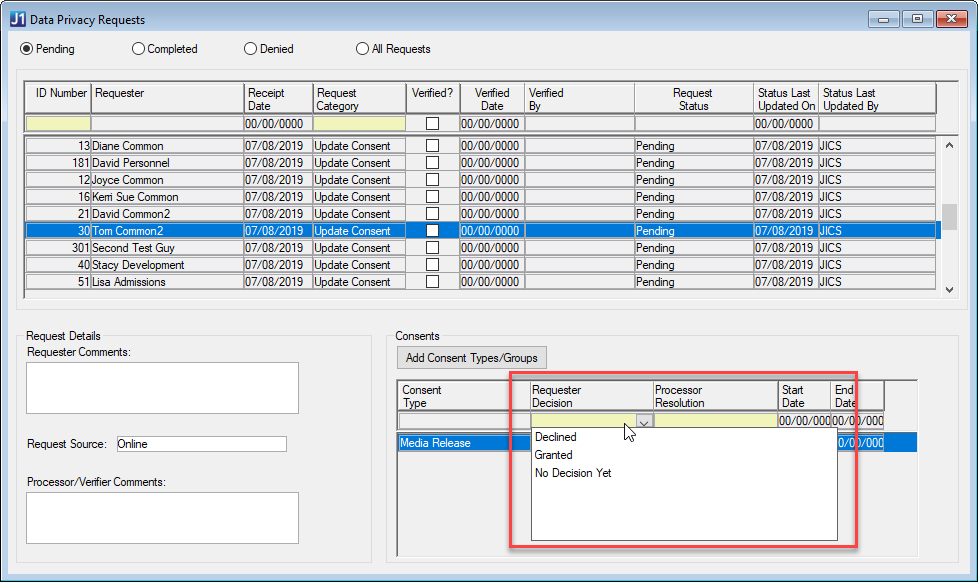
Task: Click the Processor Resolution filter field
Action: point(715,422)
